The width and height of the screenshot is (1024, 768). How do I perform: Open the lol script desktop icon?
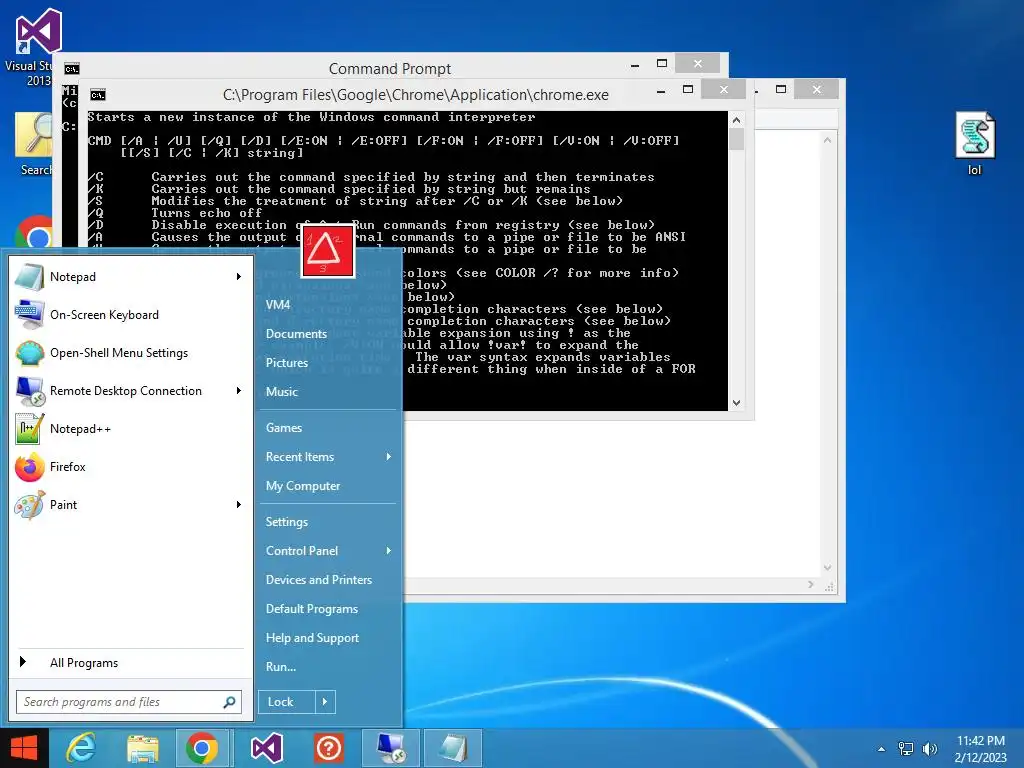click(974, 144)
